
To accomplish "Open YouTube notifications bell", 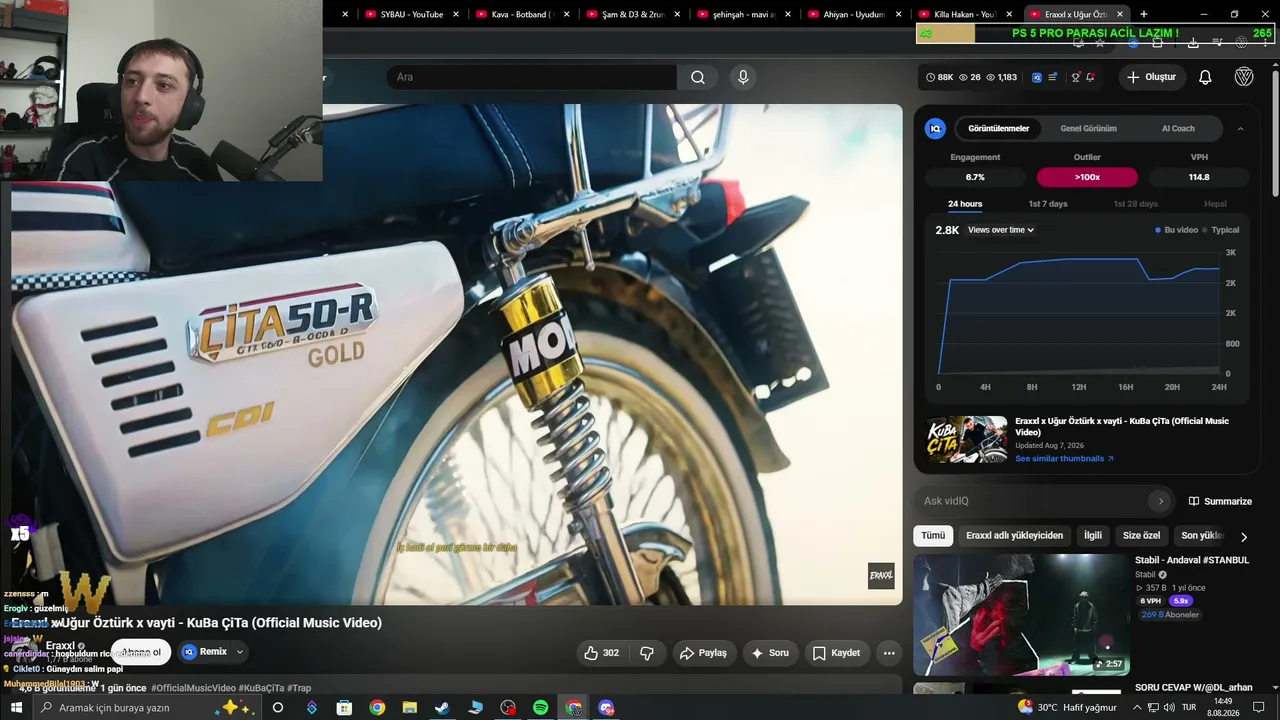I will coord(1205,77).
